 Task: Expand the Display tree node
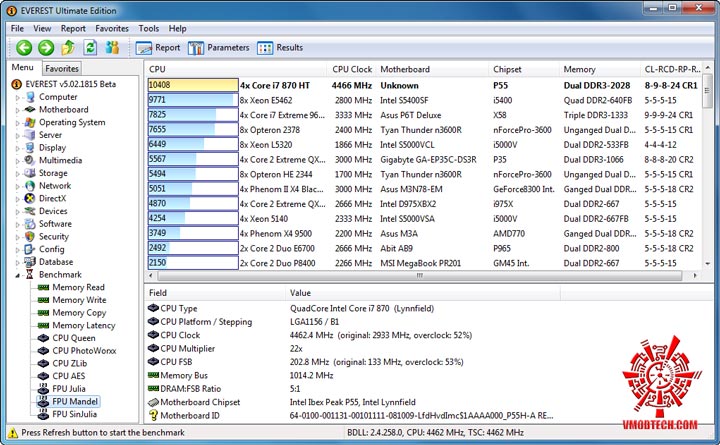(18, 148)
